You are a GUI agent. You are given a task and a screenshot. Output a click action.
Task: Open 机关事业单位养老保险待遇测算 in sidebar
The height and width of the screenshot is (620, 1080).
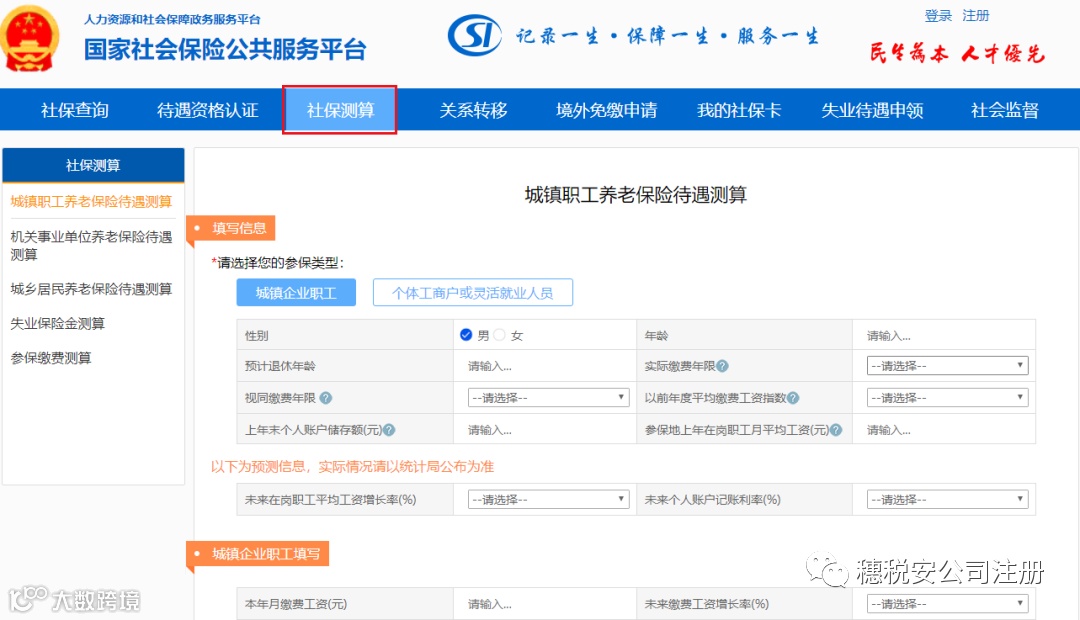[x=91, y=245]
